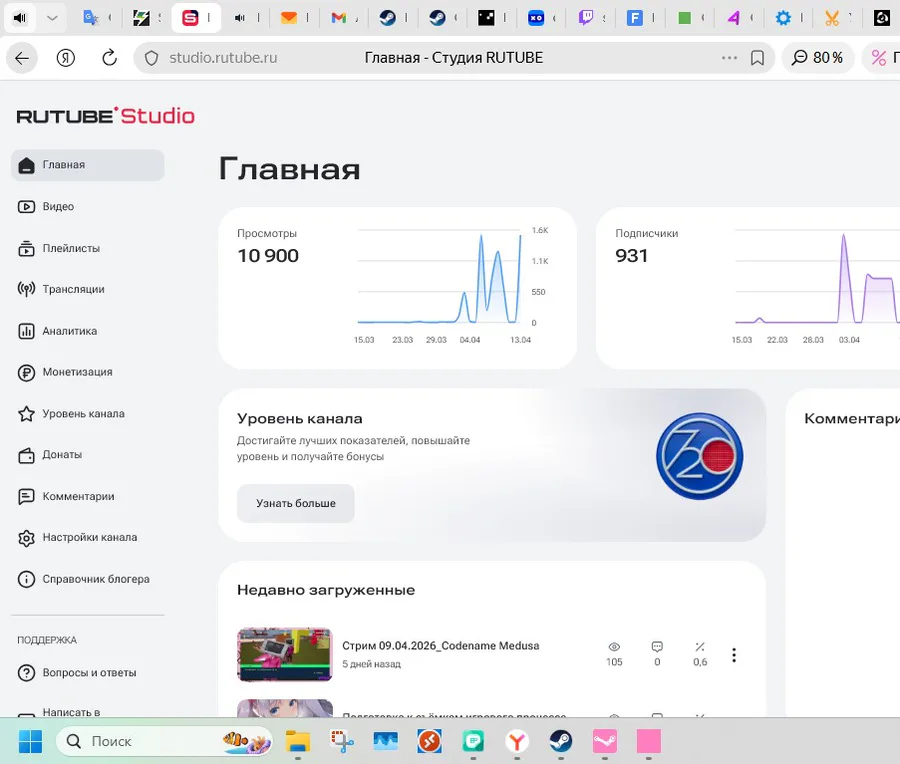900x764 pixels.
Task: Click the sound speaker icon in tab bar
Action: click(x=20, y=18)
